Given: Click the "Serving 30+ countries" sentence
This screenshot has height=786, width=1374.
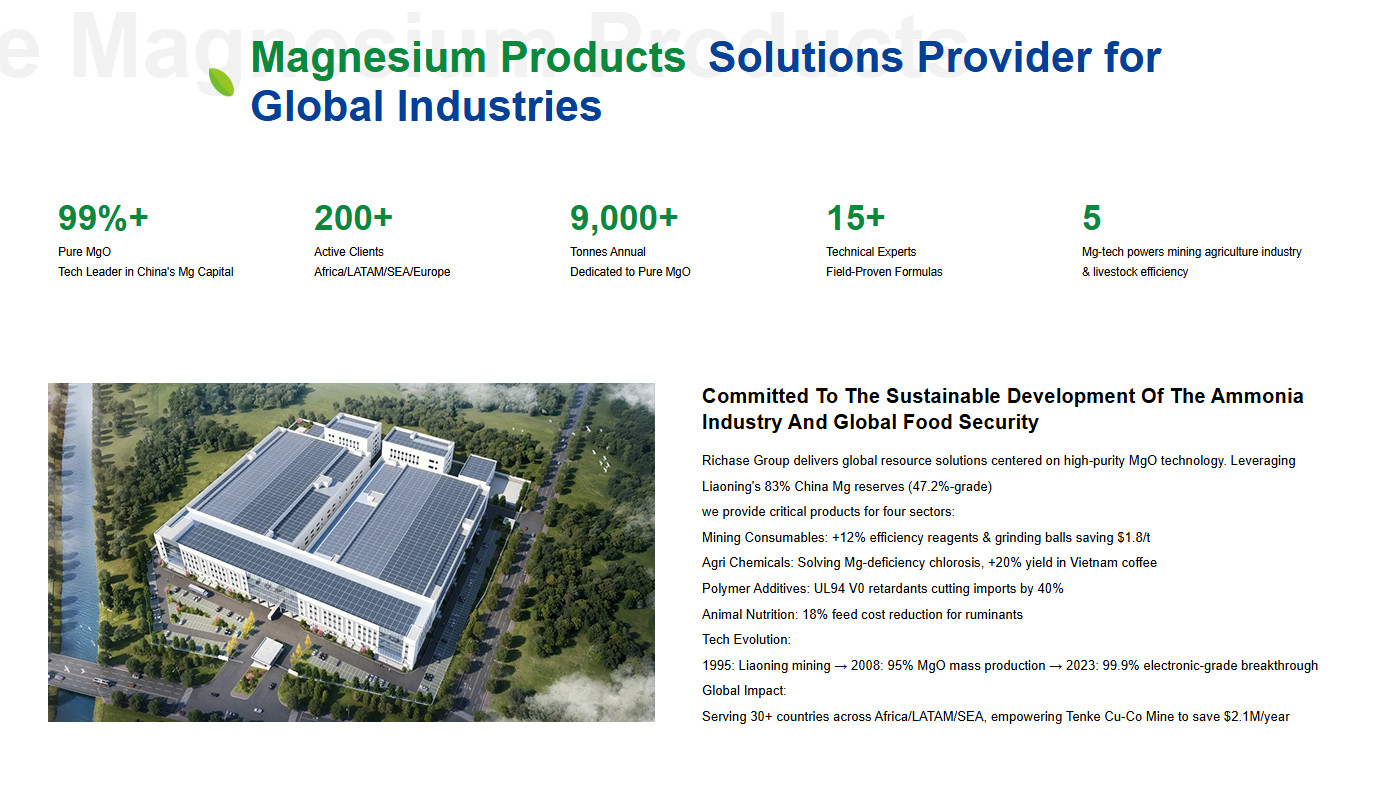Looking at the screenshot, I should tap(995, 717).
